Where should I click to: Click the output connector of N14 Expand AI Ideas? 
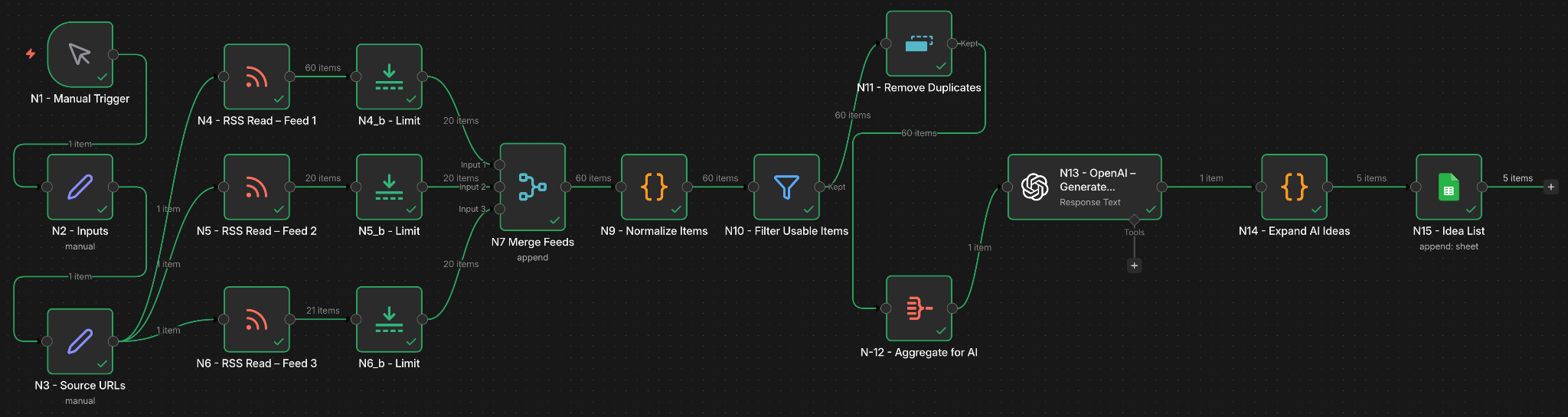pyautogui.click(x=1328, y=187)
